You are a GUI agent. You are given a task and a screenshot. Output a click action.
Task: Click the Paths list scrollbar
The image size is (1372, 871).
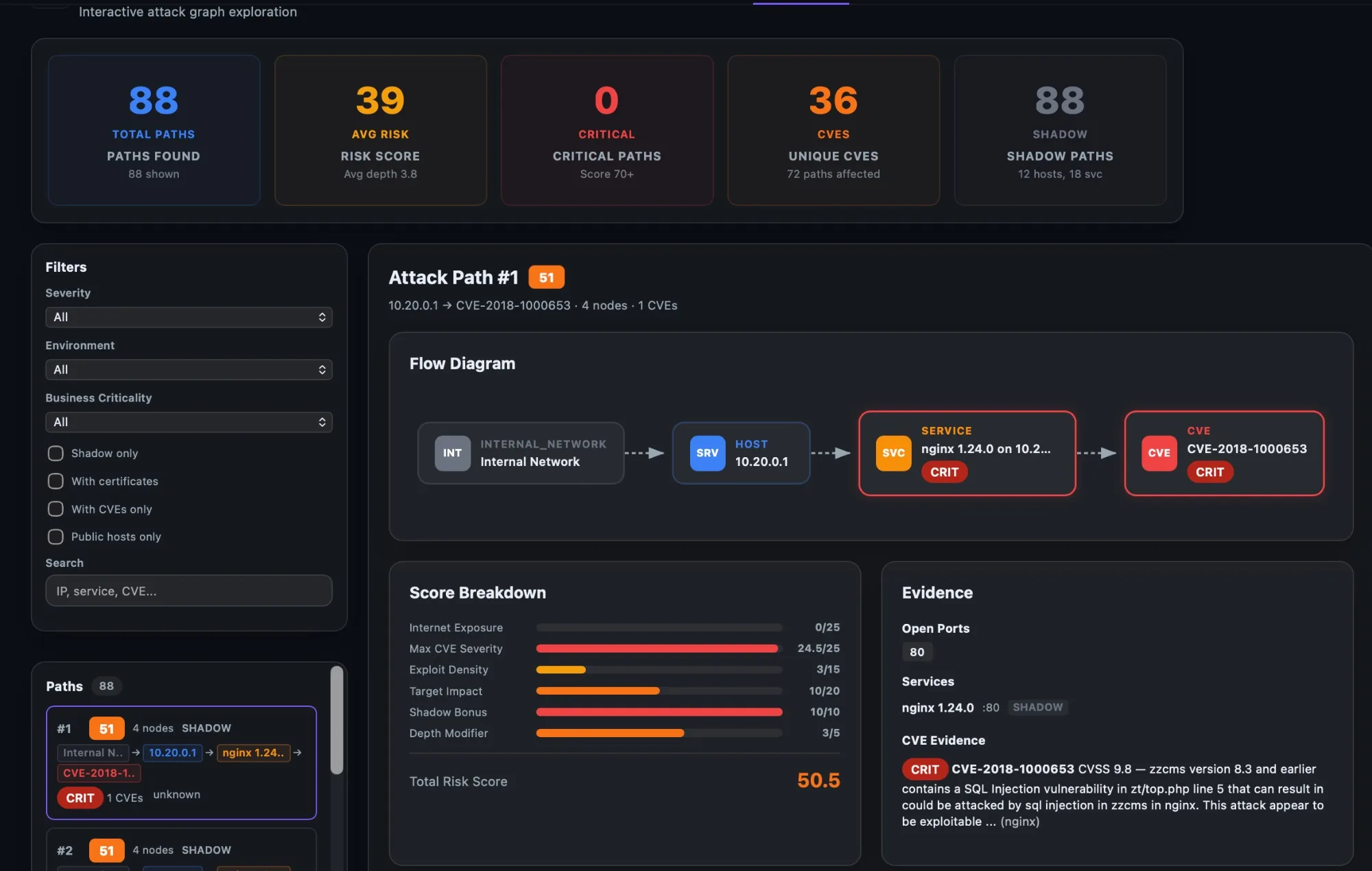point(336,721)
